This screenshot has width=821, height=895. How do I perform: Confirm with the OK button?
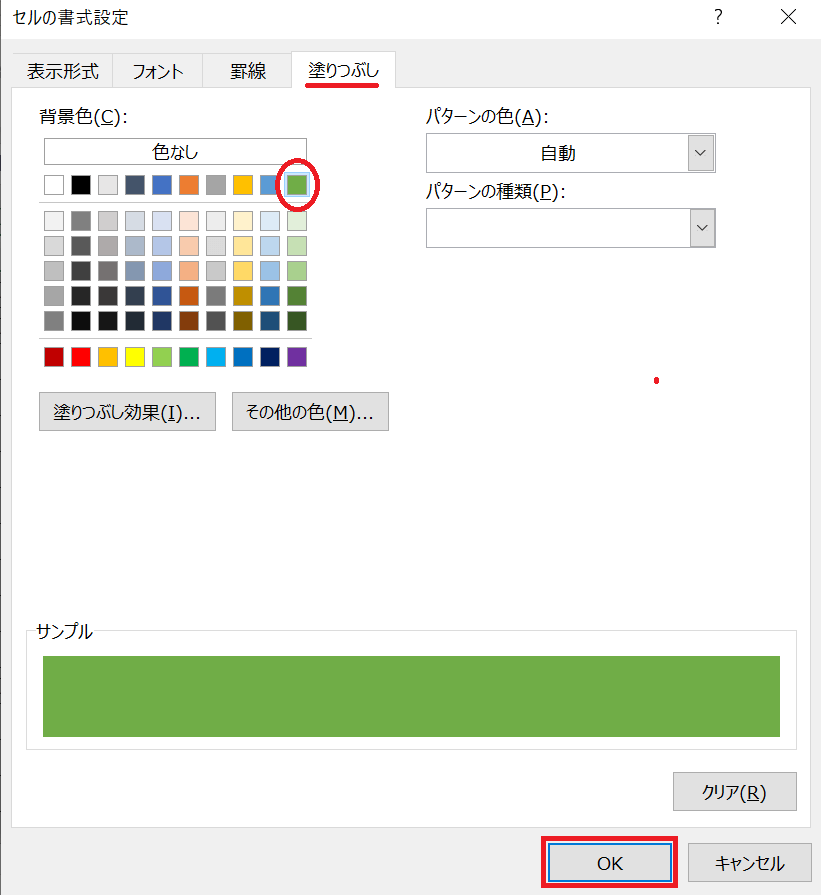point(610,863)
